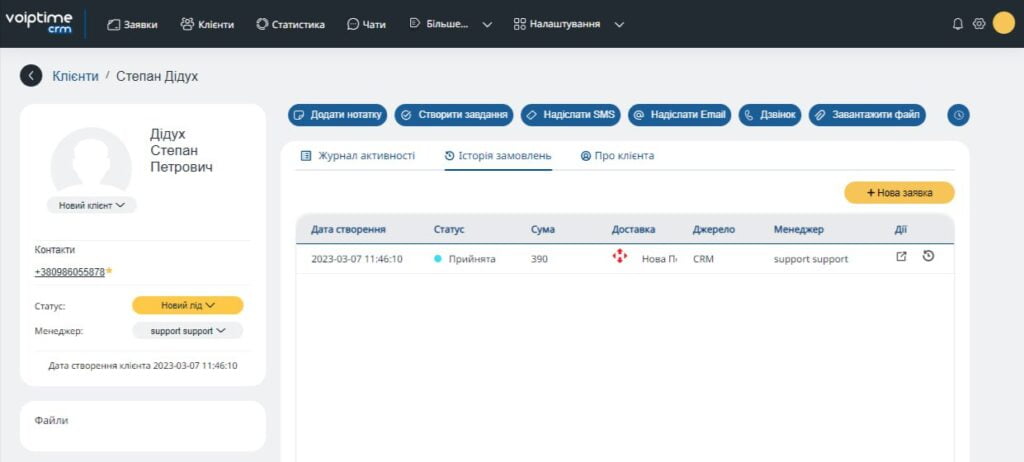1024x462 pixels.
Task: Click the Степан Дідух breadcrumb text
Action: coord(157,76)
